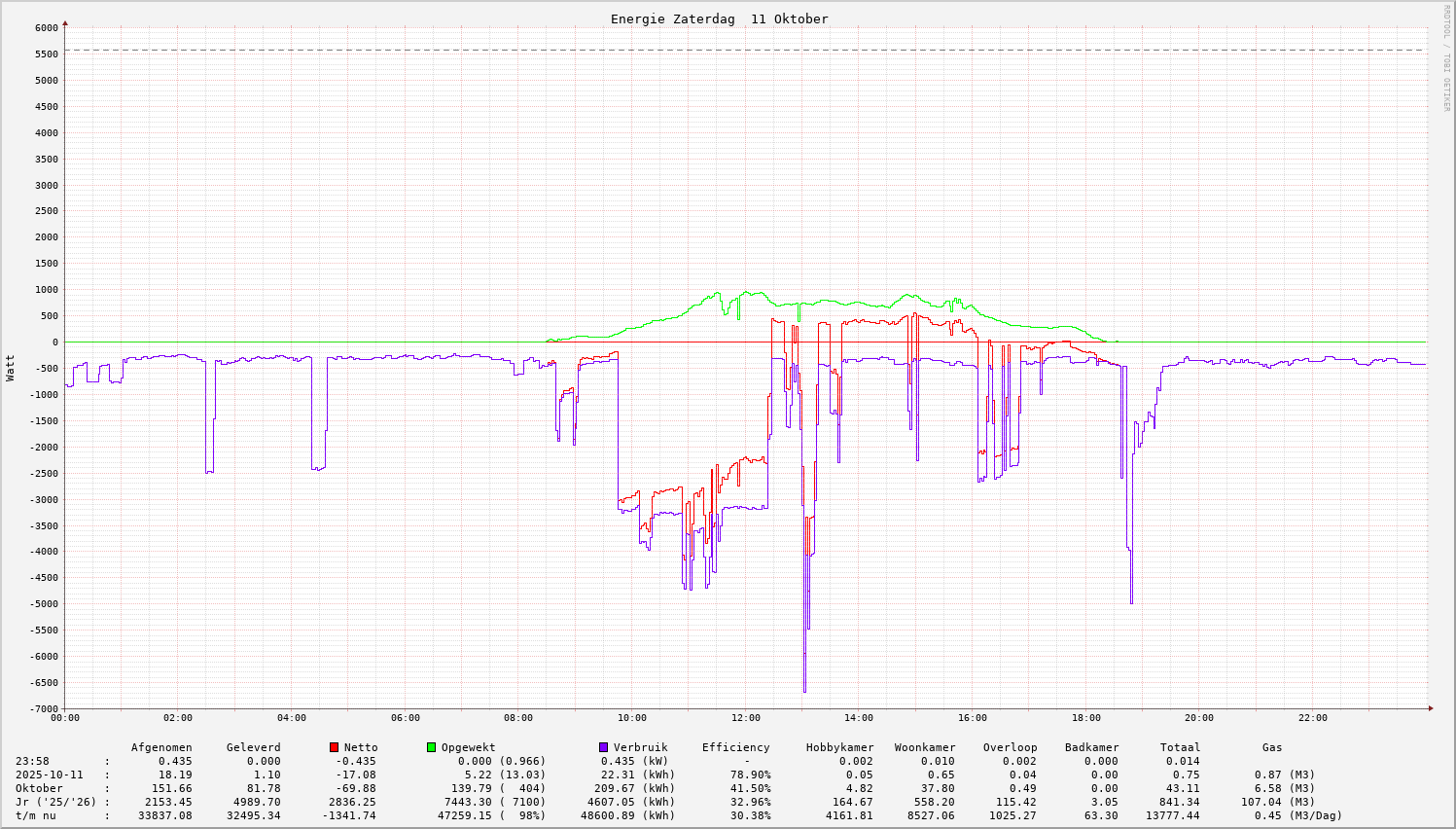Click the Geleverd column header
The image size is (1456, 829).
(x=253, y=747)
